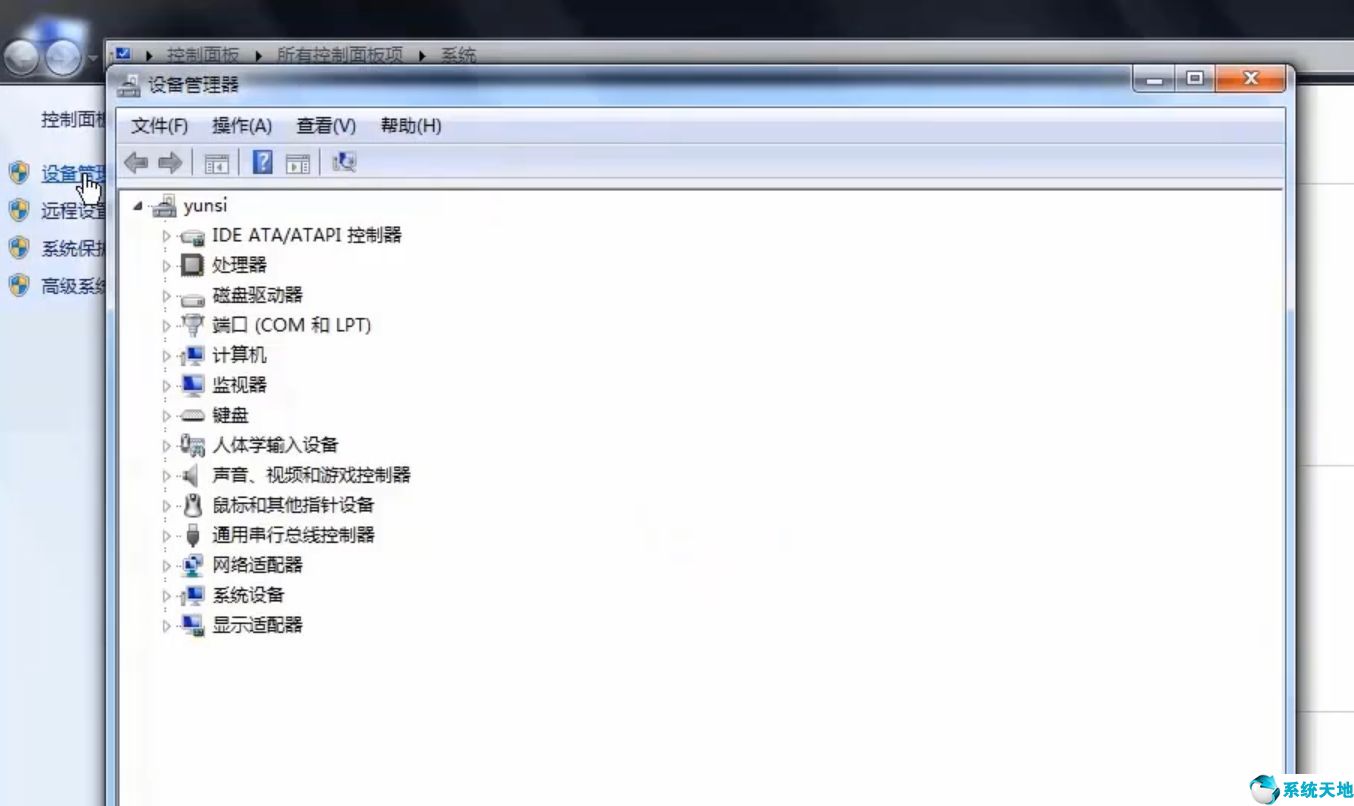Viewport: 1354px width, 806px height.
Task: Open the 操作(A) menu
Action: [241, 126]
